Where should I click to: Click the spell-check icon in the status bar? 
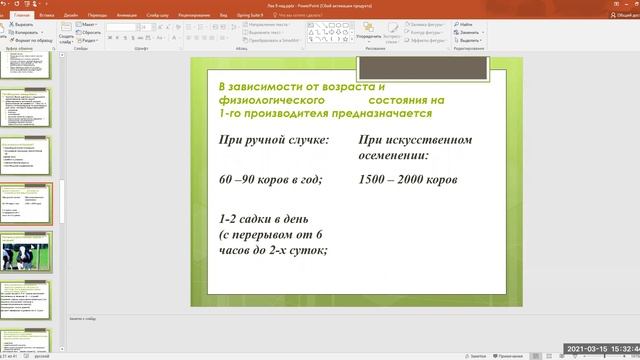click(27, 356)
